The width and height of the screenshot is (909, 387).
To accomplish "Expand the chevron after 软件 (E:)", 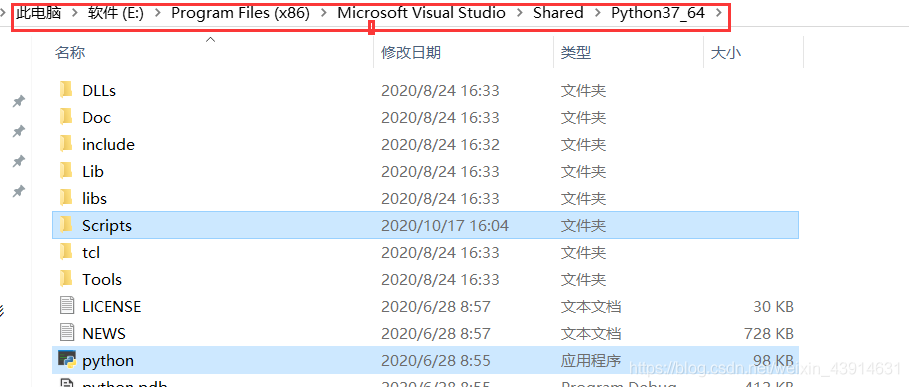I will pyautogui.click(x=158, y=13).
